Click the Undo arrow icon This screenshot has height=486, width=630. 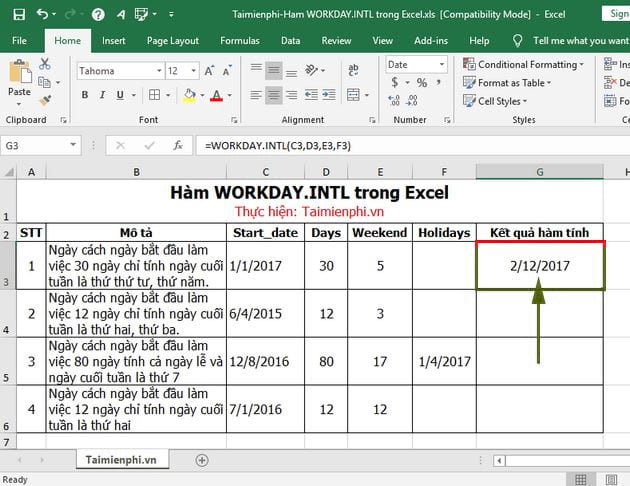point(43,14)
